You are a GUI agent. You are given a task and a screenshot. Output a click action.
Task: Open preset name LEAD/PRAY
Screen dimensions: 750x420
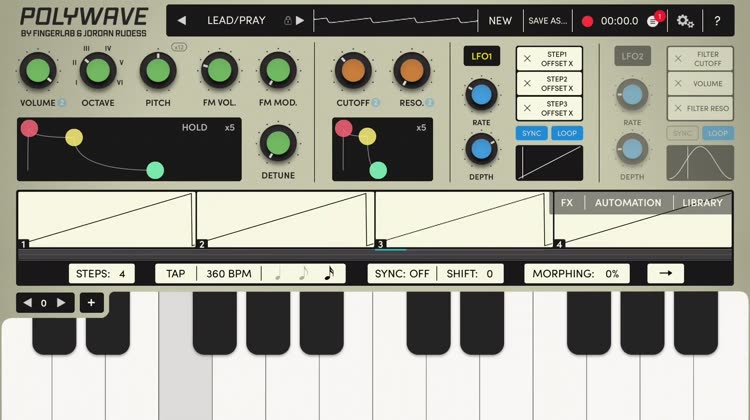[236, 21]
